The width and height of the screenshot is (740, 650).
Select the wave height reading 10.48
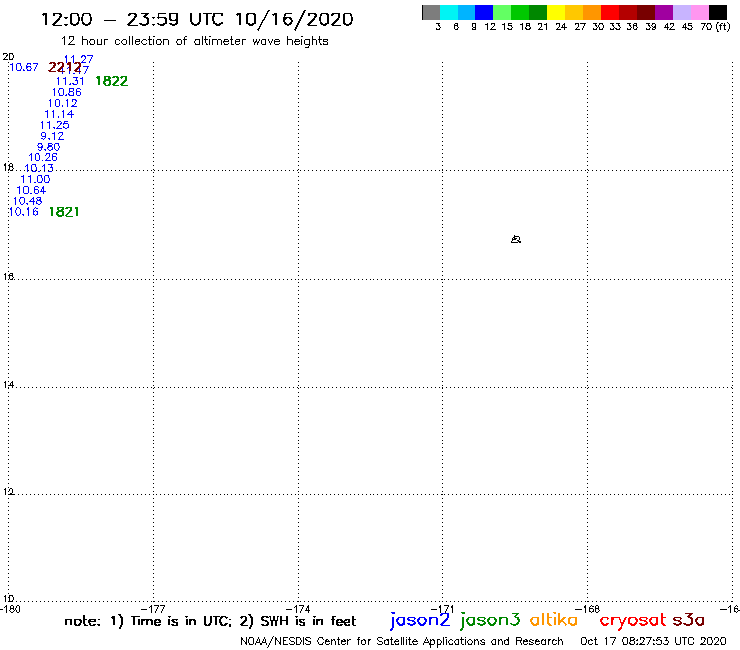[27, 201]
